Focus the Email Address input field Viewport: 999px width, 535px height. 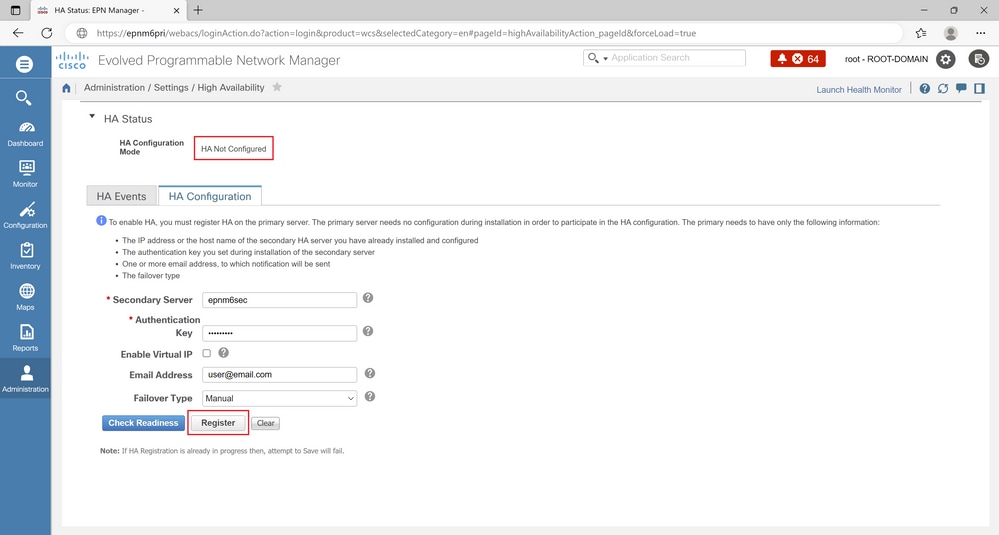(279, 374)
